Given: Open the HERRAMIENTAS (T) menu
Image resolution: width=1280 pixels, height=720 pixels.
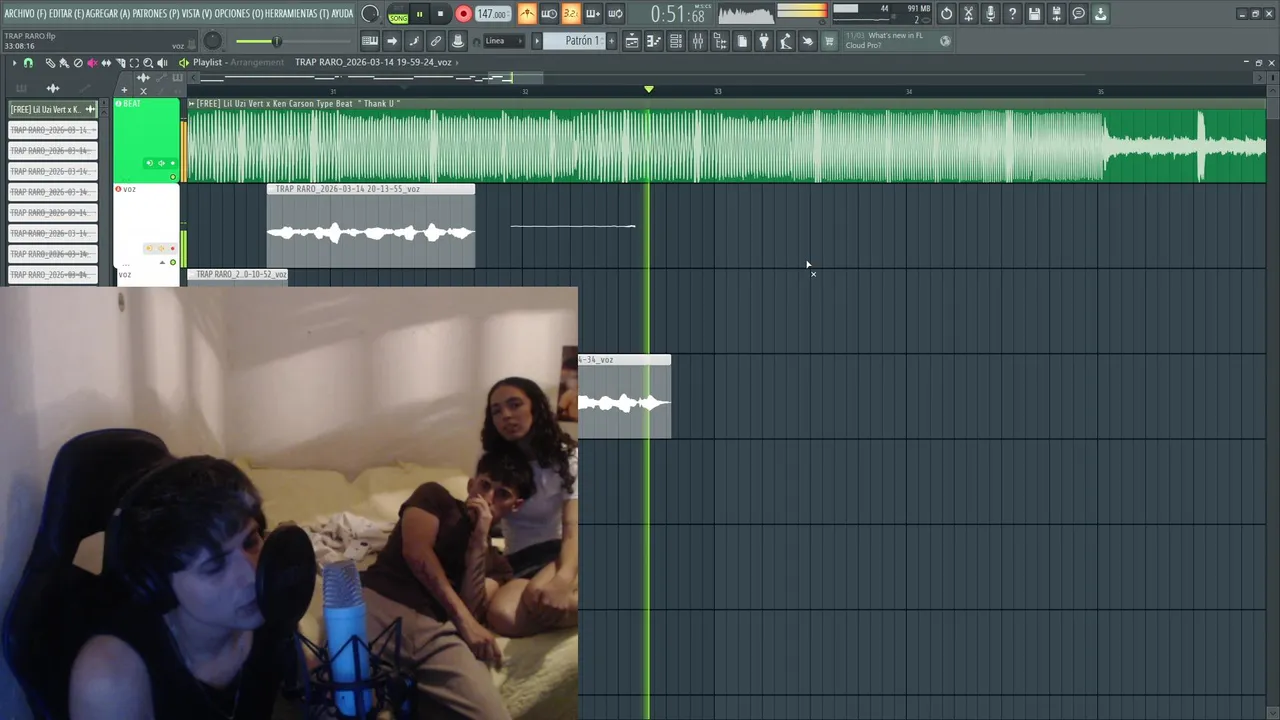Looking at the screenshot, I should click(297, 13).
